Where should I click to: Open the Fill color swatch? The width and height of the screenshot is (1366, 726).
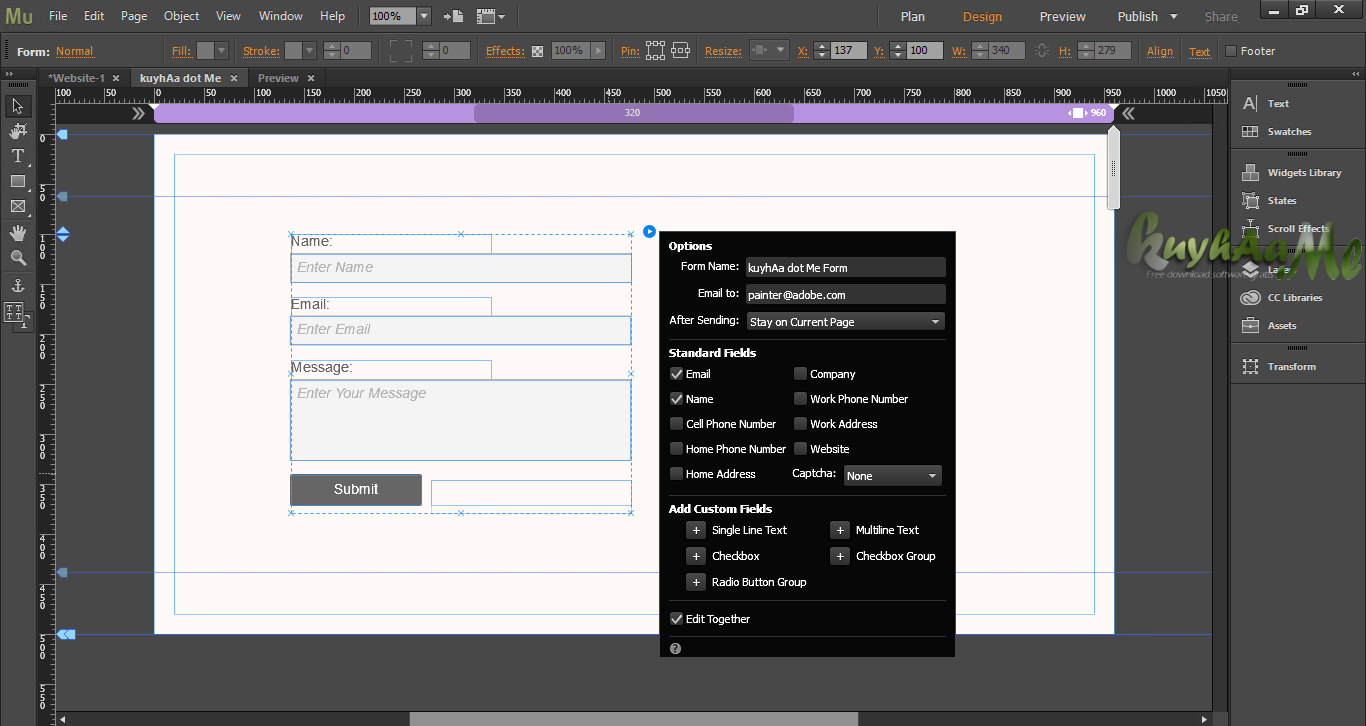pyautogui.click(x=205, y=50)
